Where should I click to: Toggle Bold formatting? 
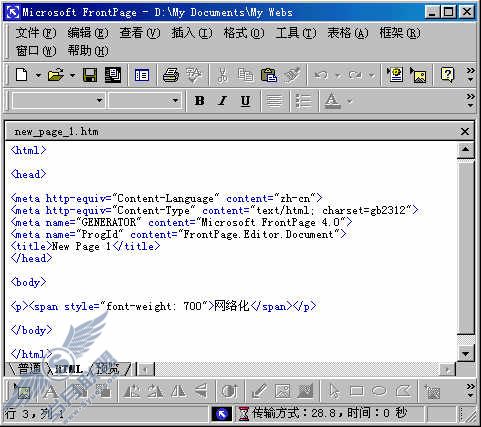point(199,100)
